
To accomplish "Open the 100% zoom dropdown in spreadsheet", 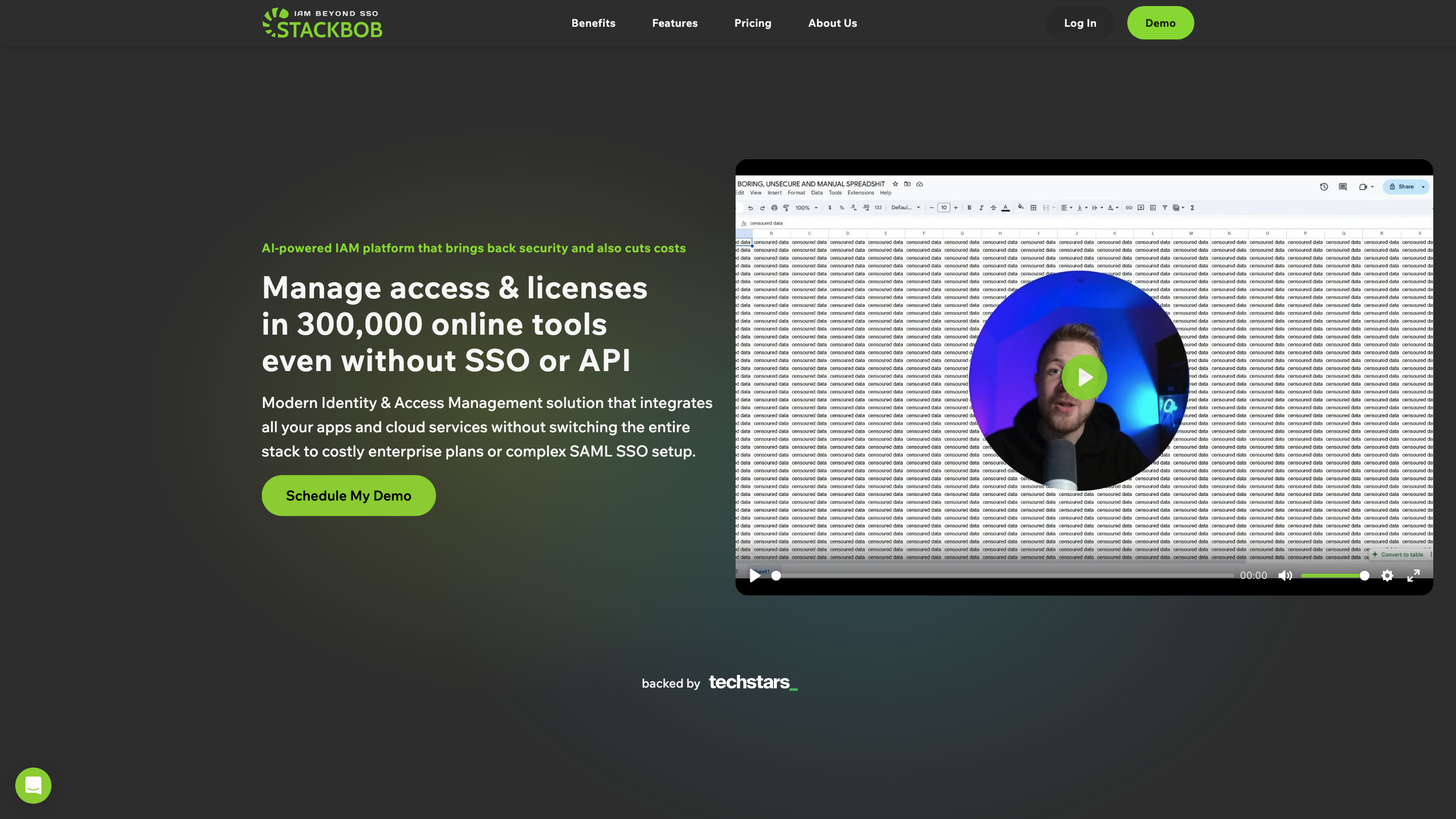I will tap(806, 208).
